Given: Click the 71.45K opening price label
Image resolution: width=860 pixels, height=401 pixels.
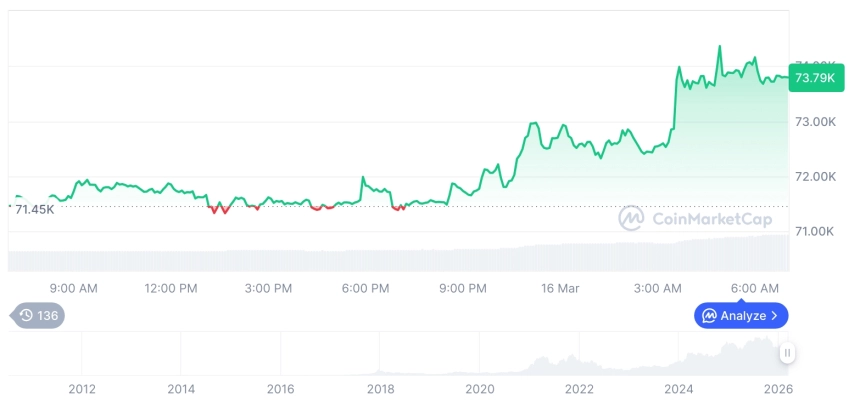Looking at the screenshot, I should coord(34,209).
